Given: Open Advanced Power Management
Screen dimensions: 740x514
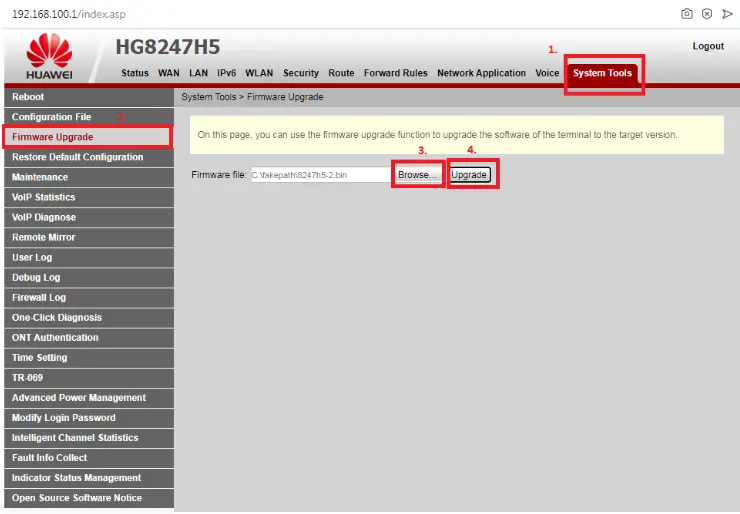Looking at the screenshot, I should coord(89,397).
